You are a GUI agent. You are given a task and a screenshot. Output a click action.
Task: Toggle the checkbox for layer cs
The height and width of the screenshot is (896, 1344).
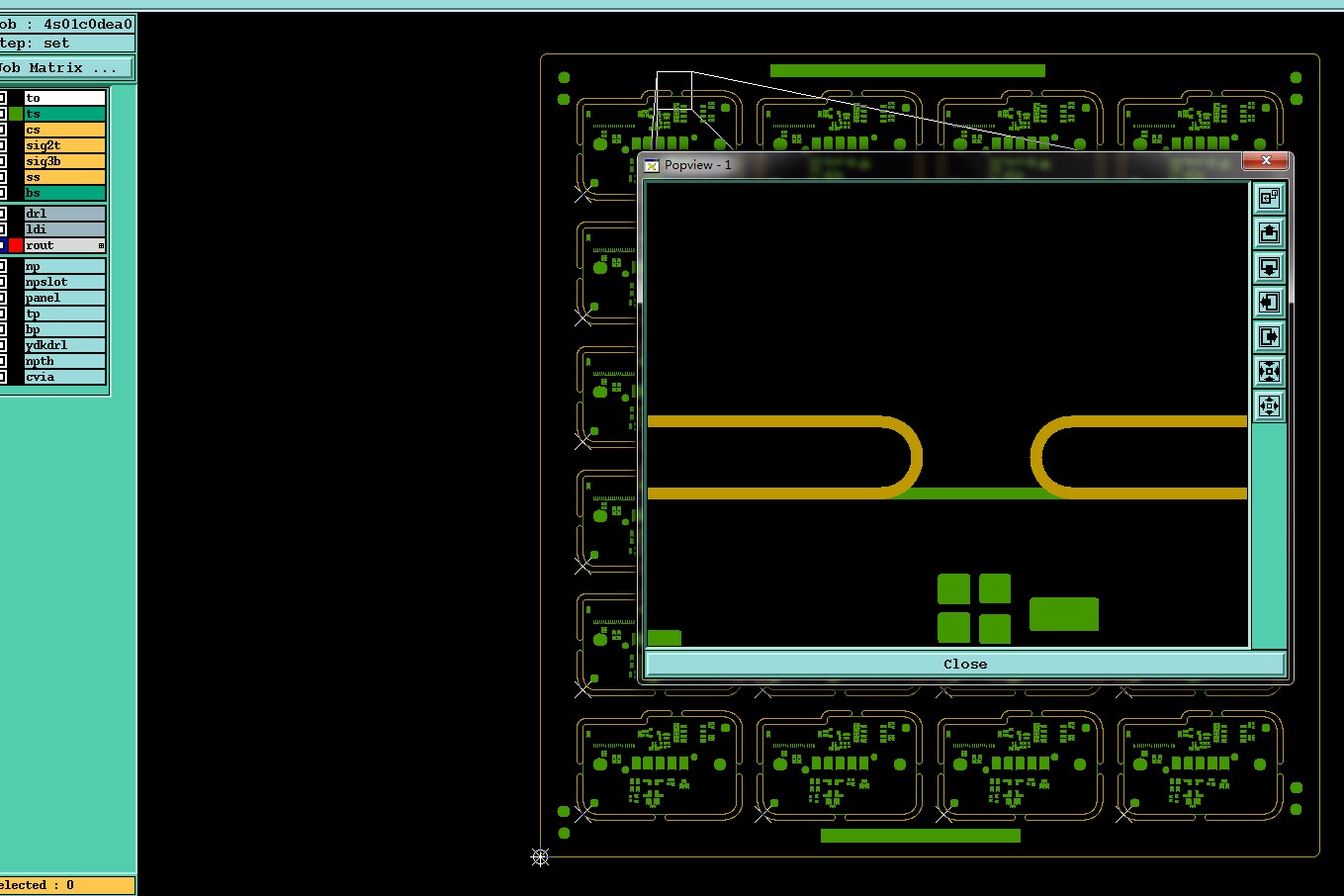(x=3, y=130)
